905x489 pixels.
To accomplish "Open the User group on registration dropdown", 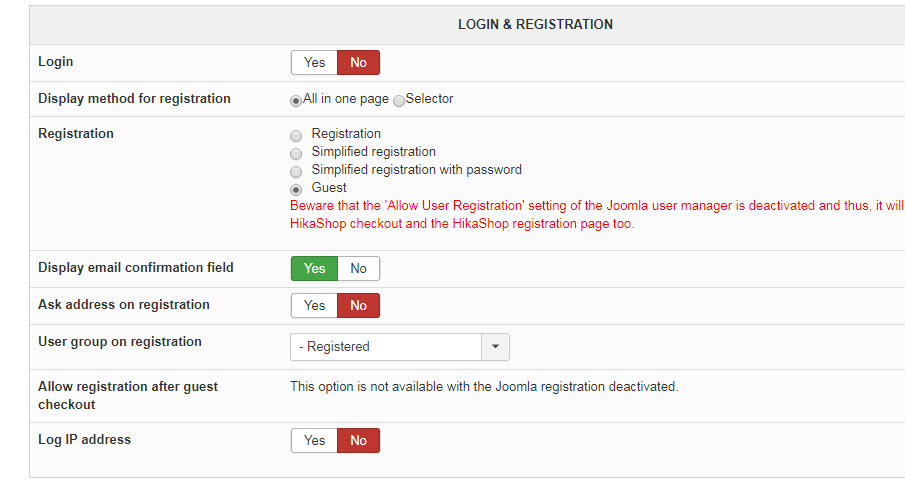I will pyautogui.click(x=387, y=347).
